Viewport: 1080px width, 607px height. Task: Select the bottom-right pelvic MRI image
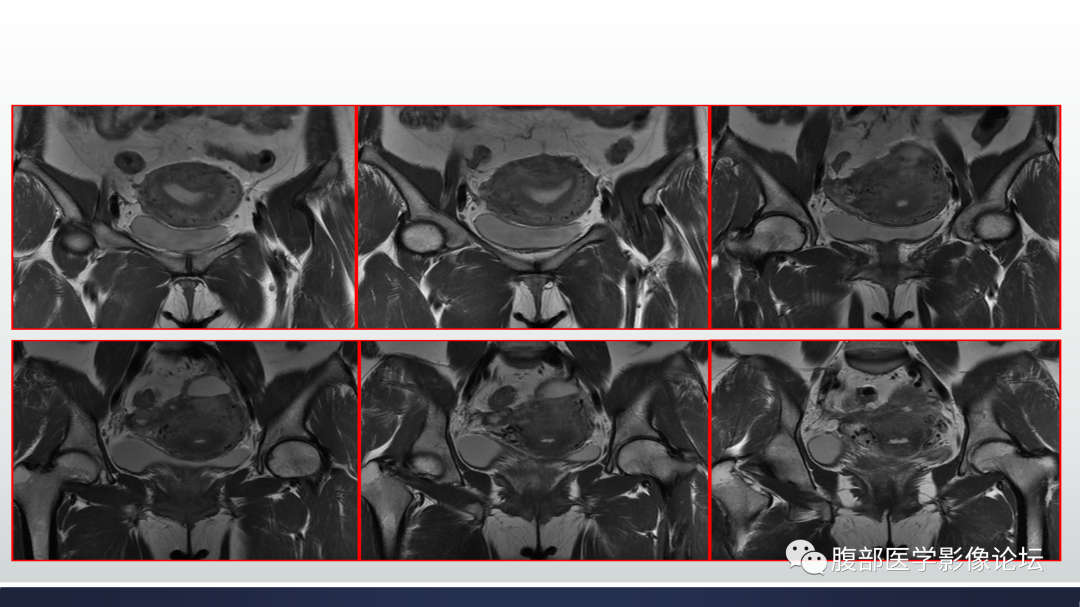click(x=886, y=450)
